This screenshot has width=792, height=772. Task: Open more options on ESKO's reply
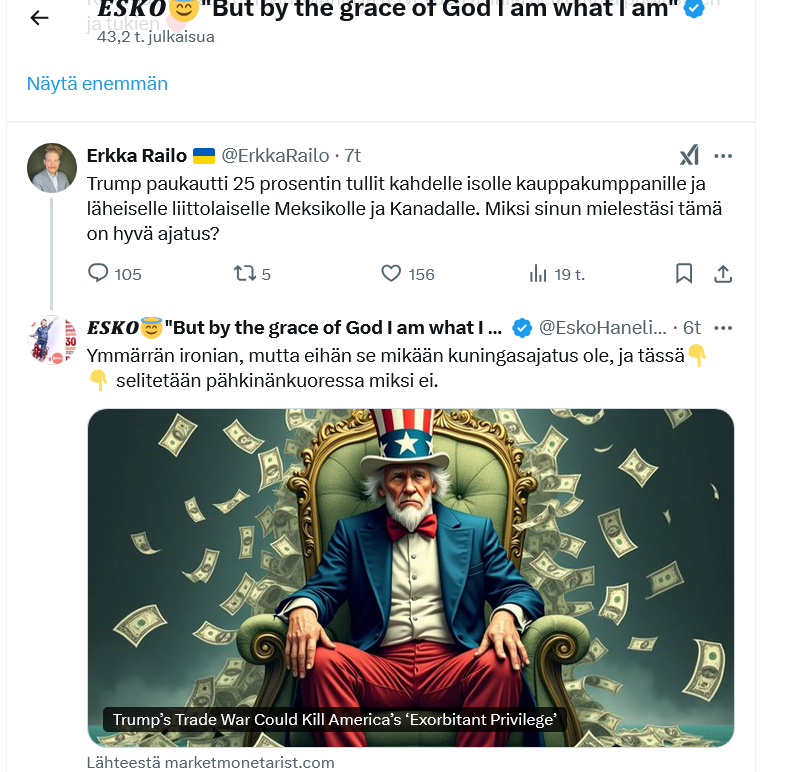tap(723, 328)
